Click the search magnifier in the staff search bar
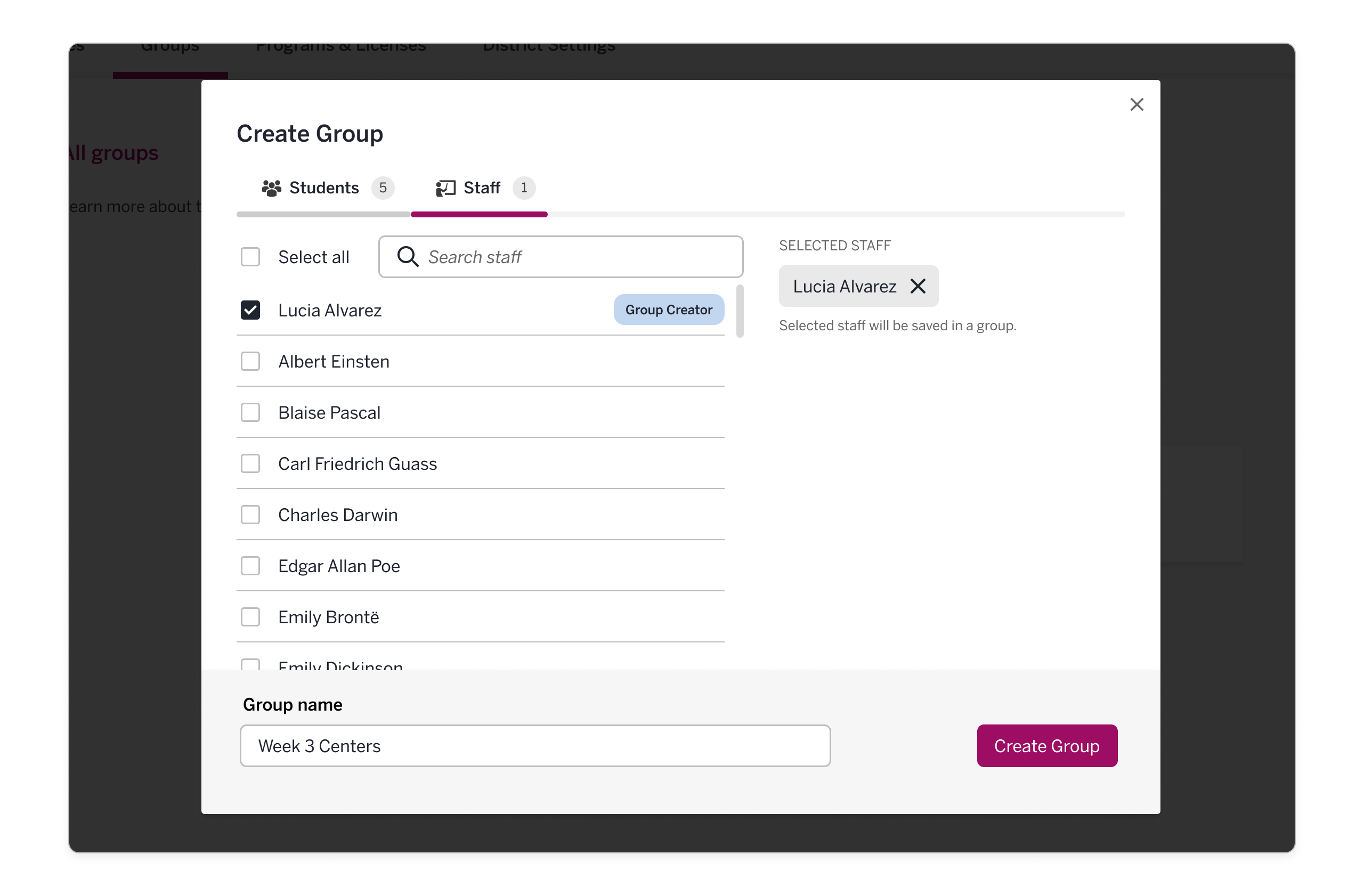 408,257
